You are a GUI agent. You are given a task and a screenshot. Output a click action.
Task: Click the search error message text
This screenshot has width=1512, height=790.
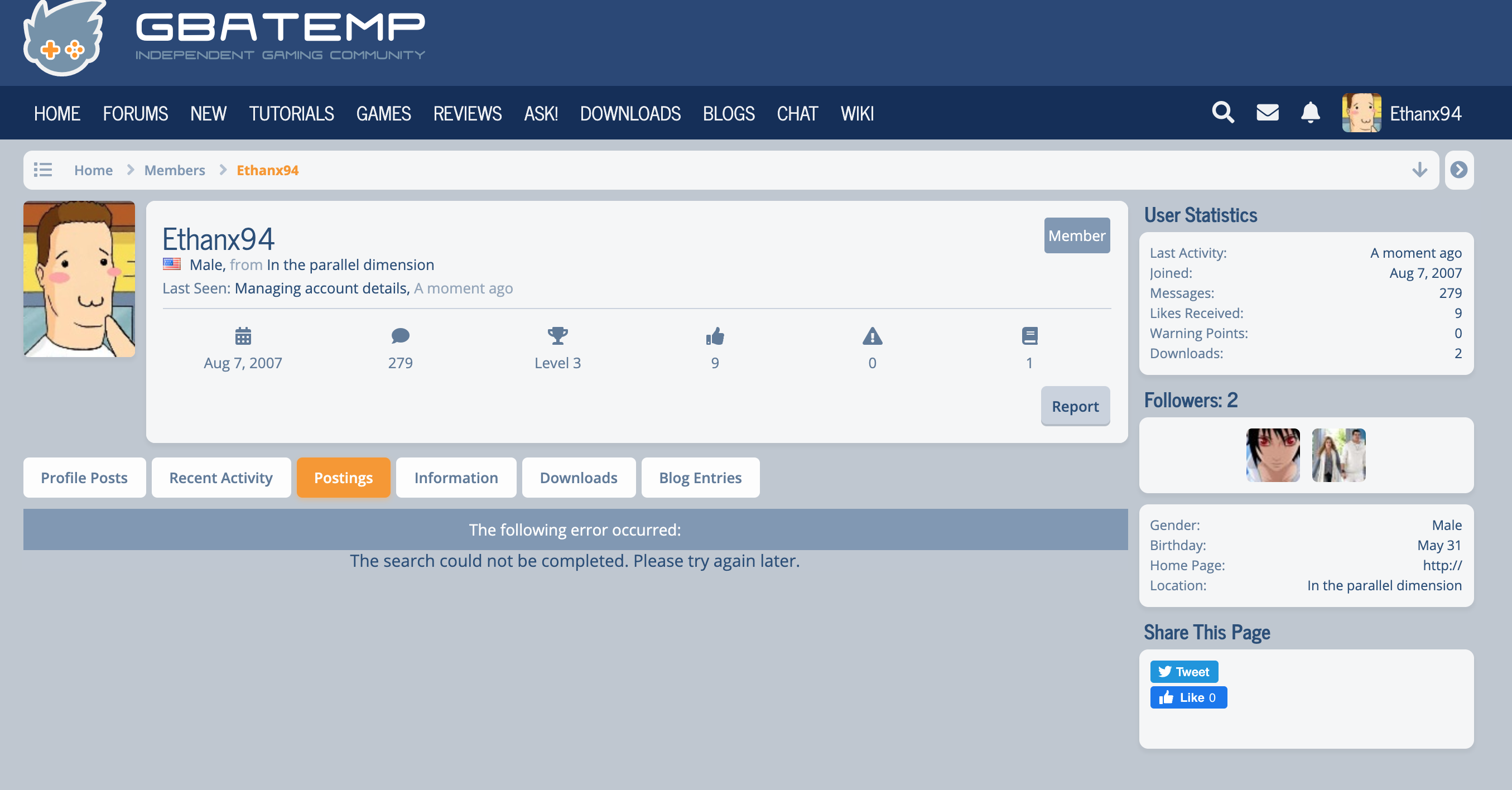click(x=575, y=561)
